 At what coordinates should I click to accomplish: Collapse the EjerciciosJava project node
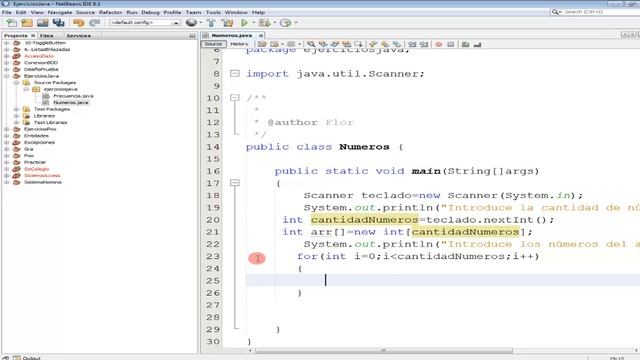pyautogui.click(x=7, y=76)
